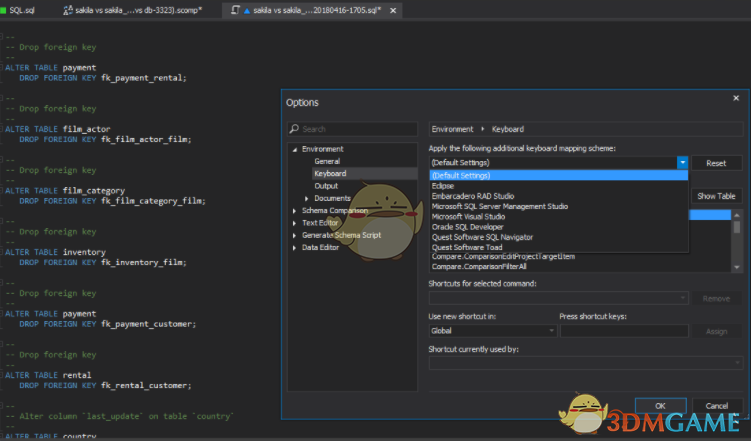Select Output under Environment

click(326, 185)
